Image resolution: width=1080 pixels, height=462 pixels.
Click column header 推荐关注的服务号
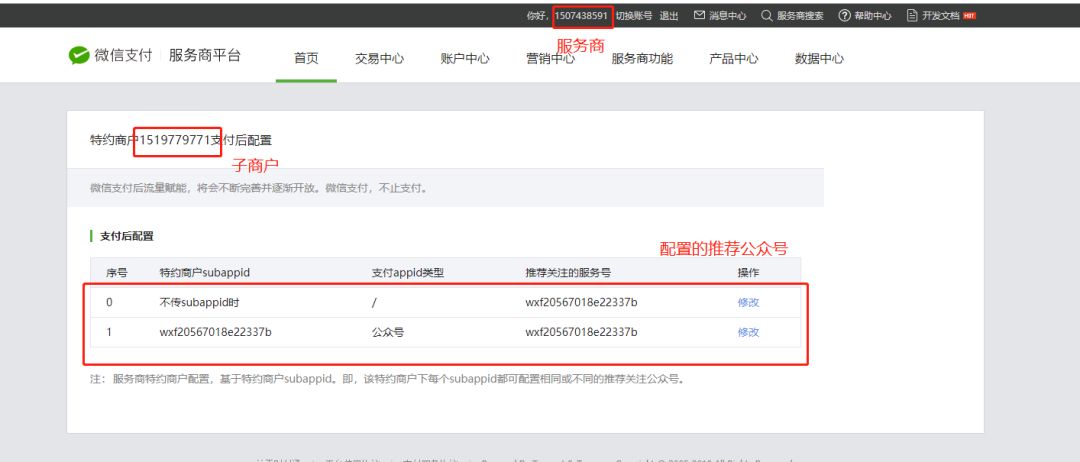568,273
